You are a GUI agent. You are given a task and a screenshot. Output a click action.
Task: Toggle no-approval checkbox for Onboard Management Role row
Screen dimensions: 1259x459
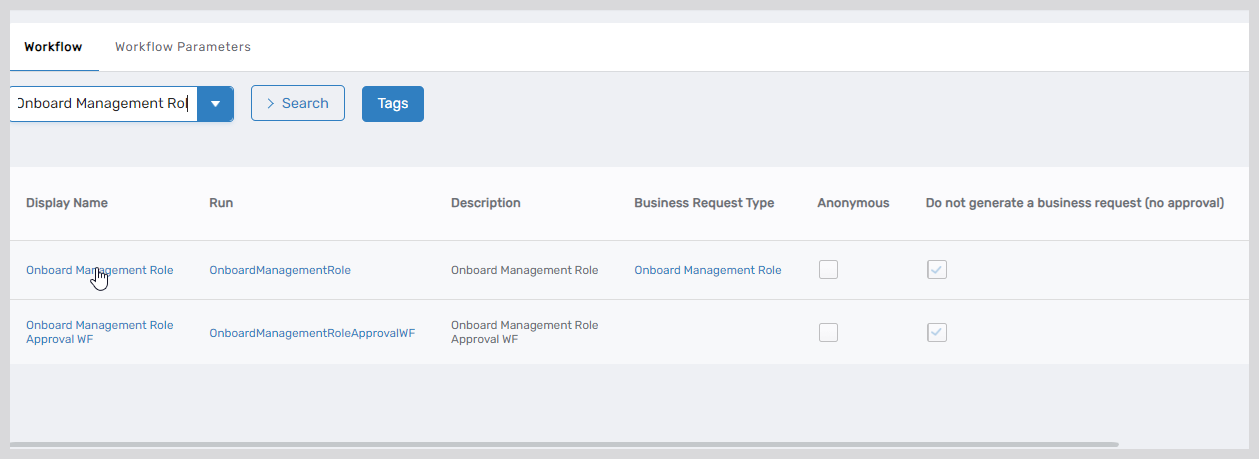(x=937, y=269)
